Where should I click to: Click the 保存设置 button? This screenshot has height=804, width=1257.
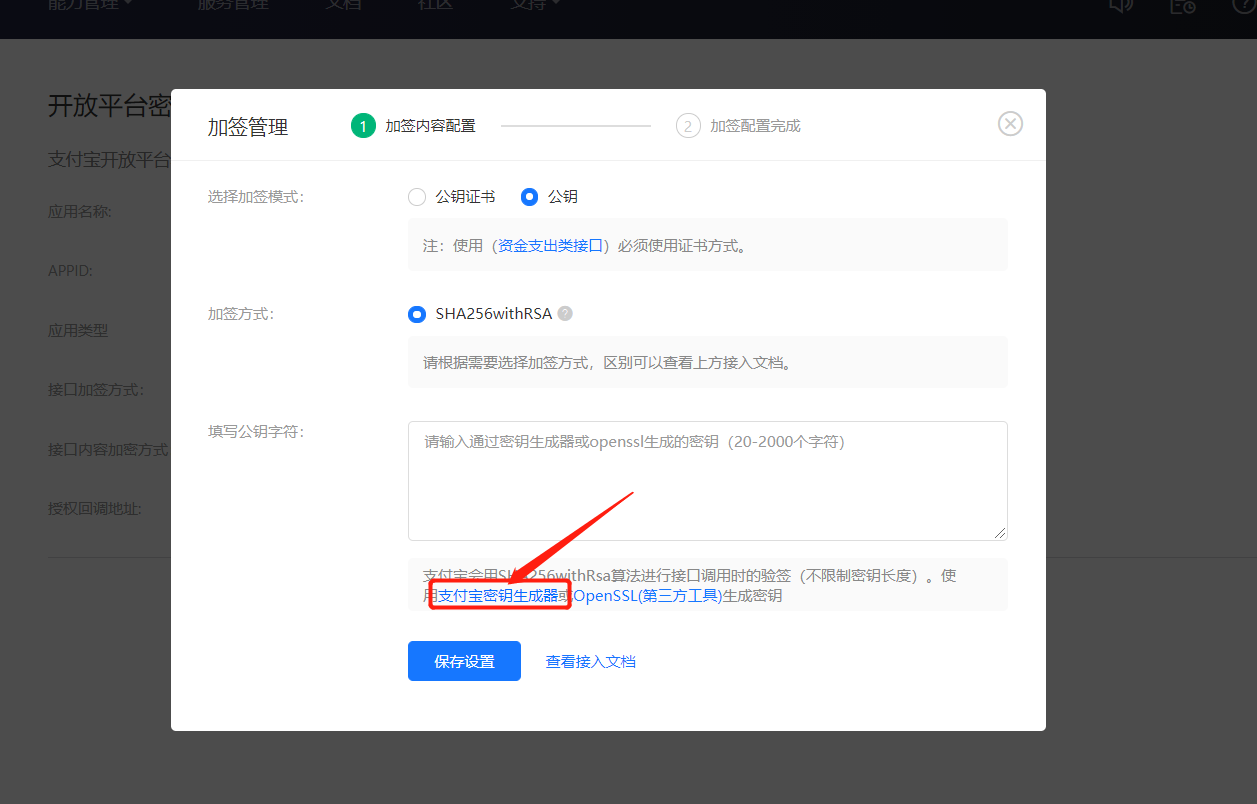coord(464,661)
